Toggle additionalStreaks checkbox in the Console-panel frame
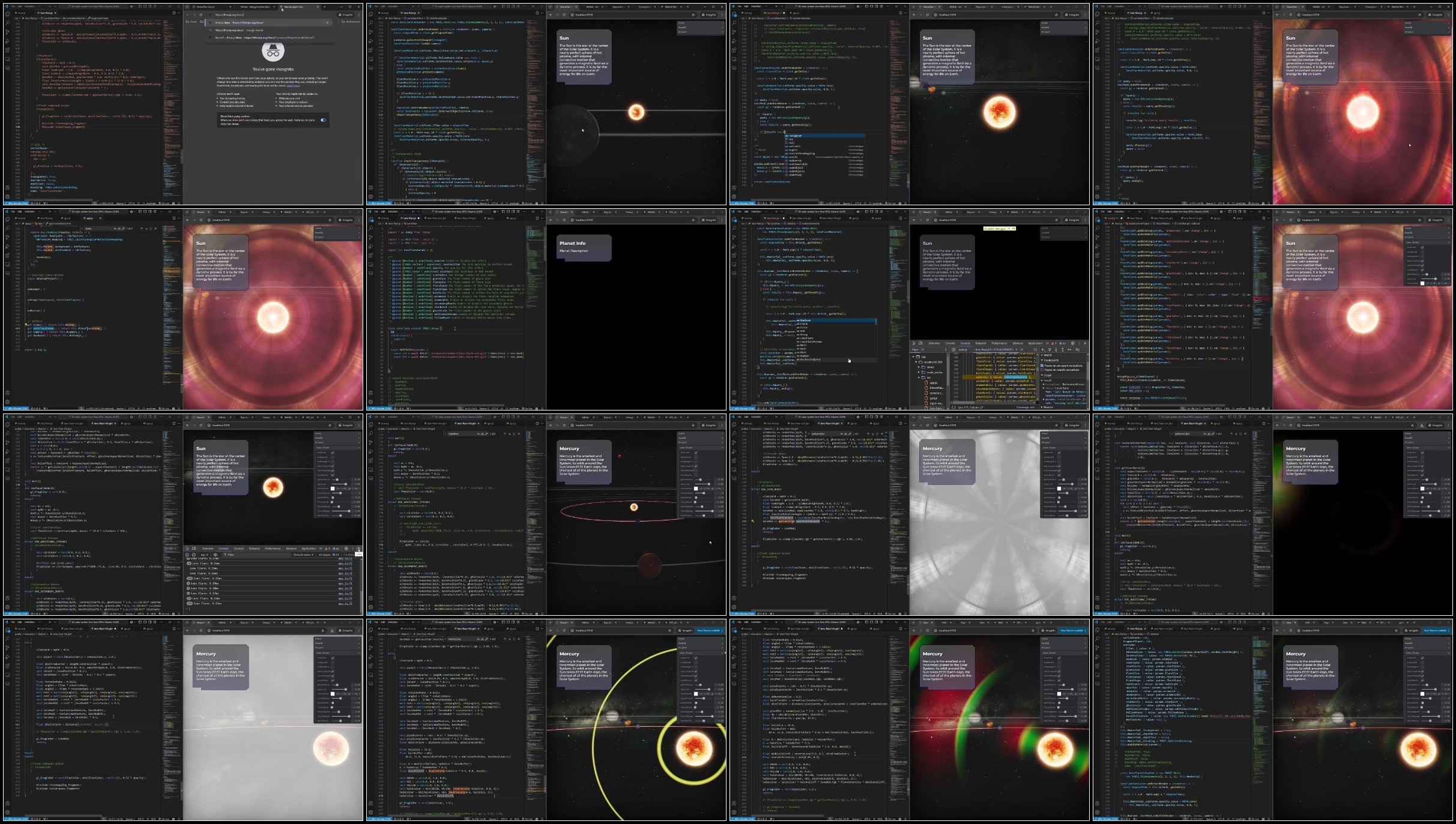The image size is (1456, 824). [333, 466]
